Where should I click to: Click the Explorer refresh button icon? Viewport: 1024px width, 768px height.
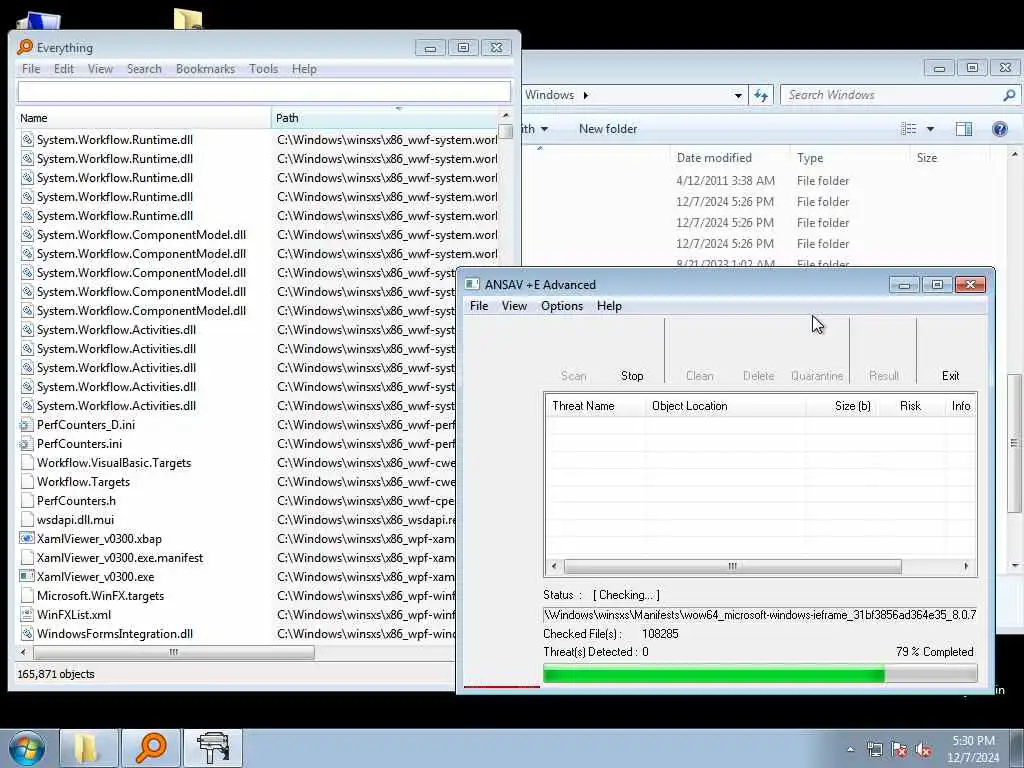[761, 95]
